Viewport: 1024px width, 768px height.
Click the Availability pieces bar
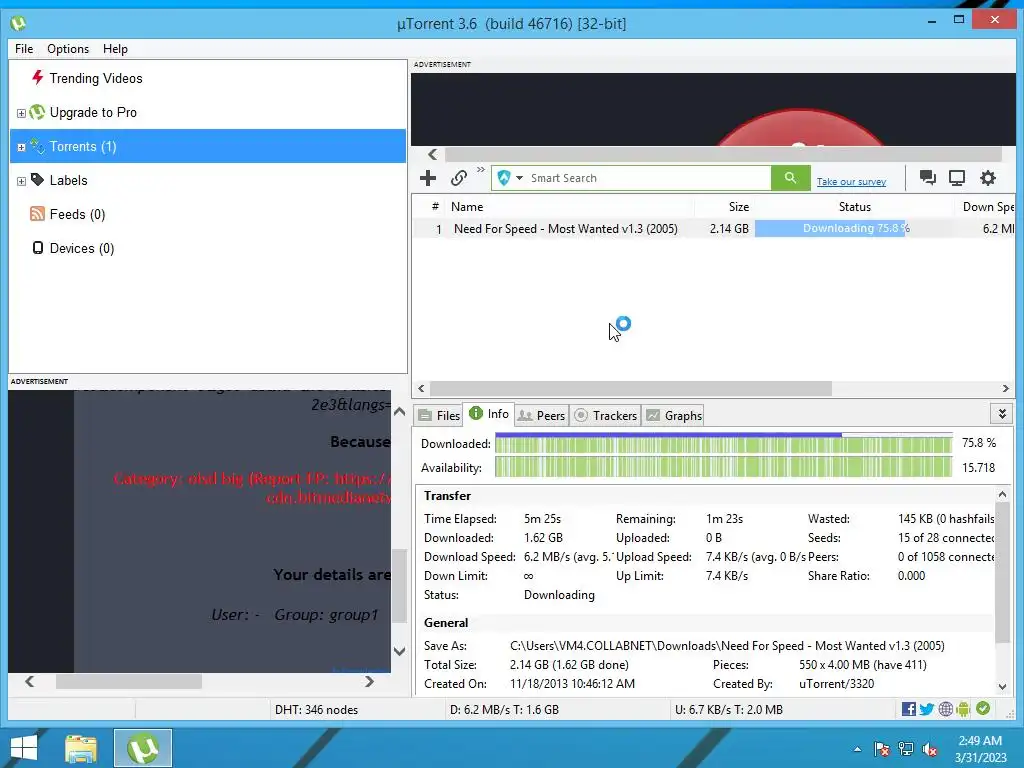(724, 468)
